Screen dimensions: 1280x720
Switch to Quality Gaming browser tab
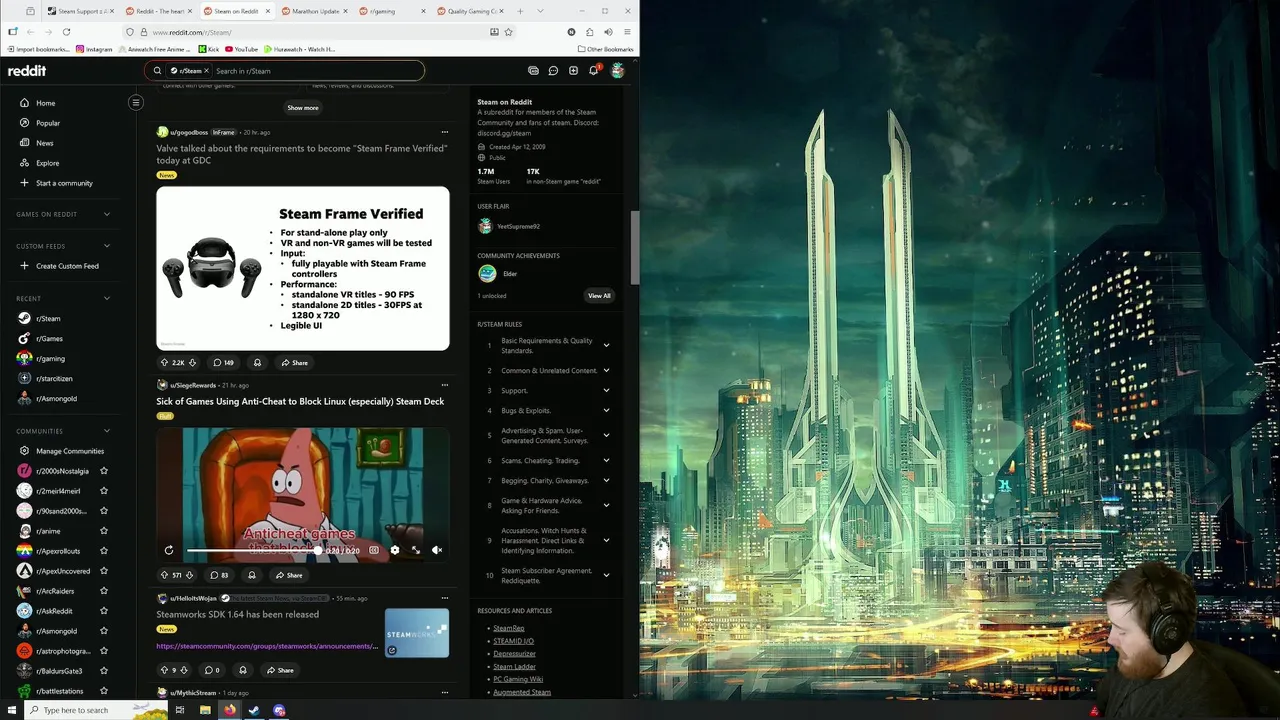tap(470, 11)
